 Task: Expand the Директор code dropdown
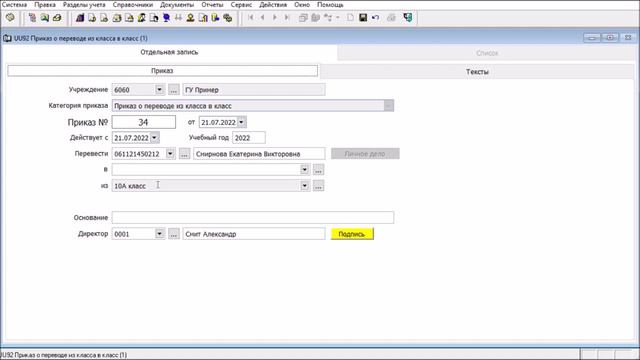(159, 234)
